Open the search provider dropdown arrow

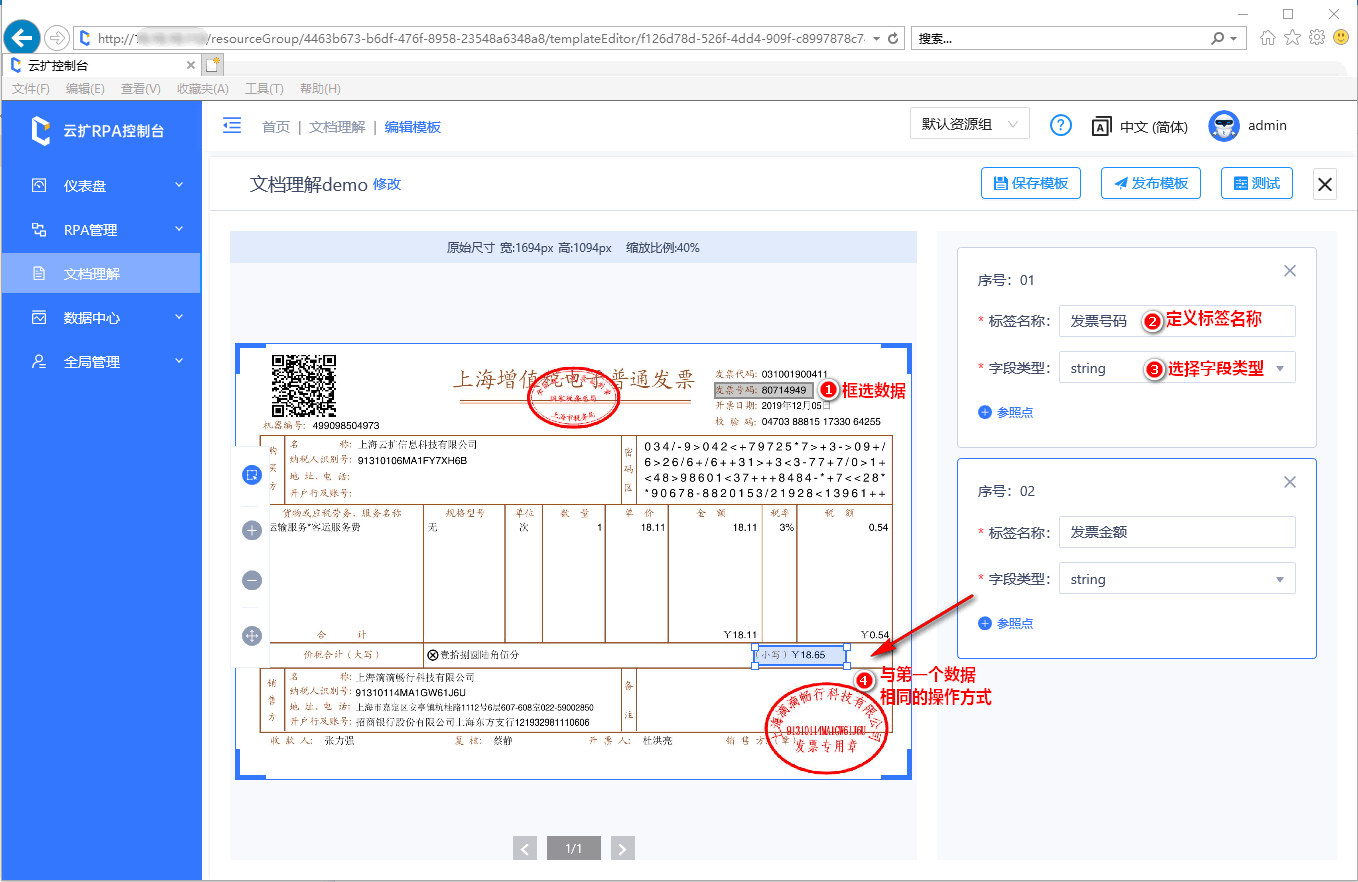tap(1234, 38)
